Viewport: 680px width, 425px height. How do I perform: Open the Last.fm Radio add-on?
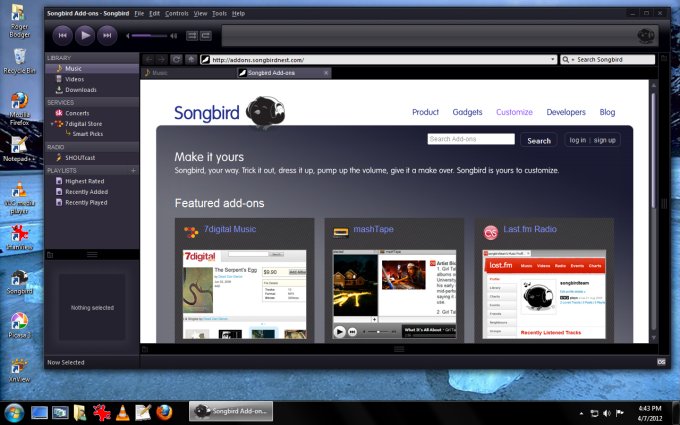[530, 229]
